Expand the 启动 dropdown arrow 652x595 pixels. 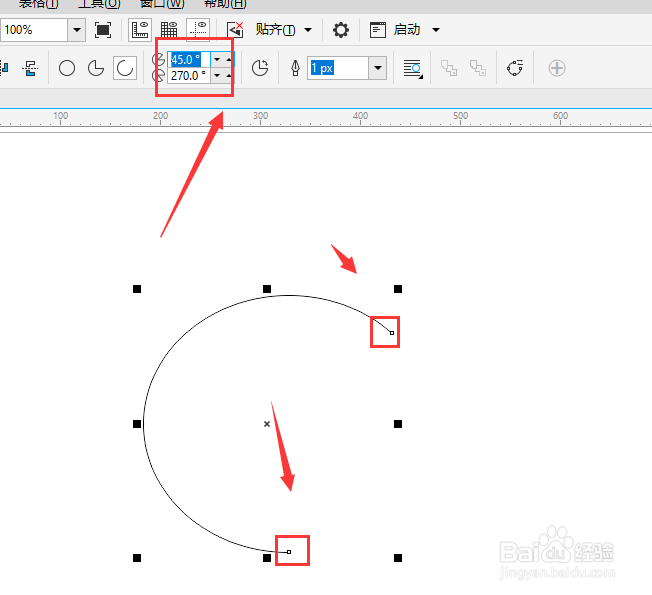[436, 30]
